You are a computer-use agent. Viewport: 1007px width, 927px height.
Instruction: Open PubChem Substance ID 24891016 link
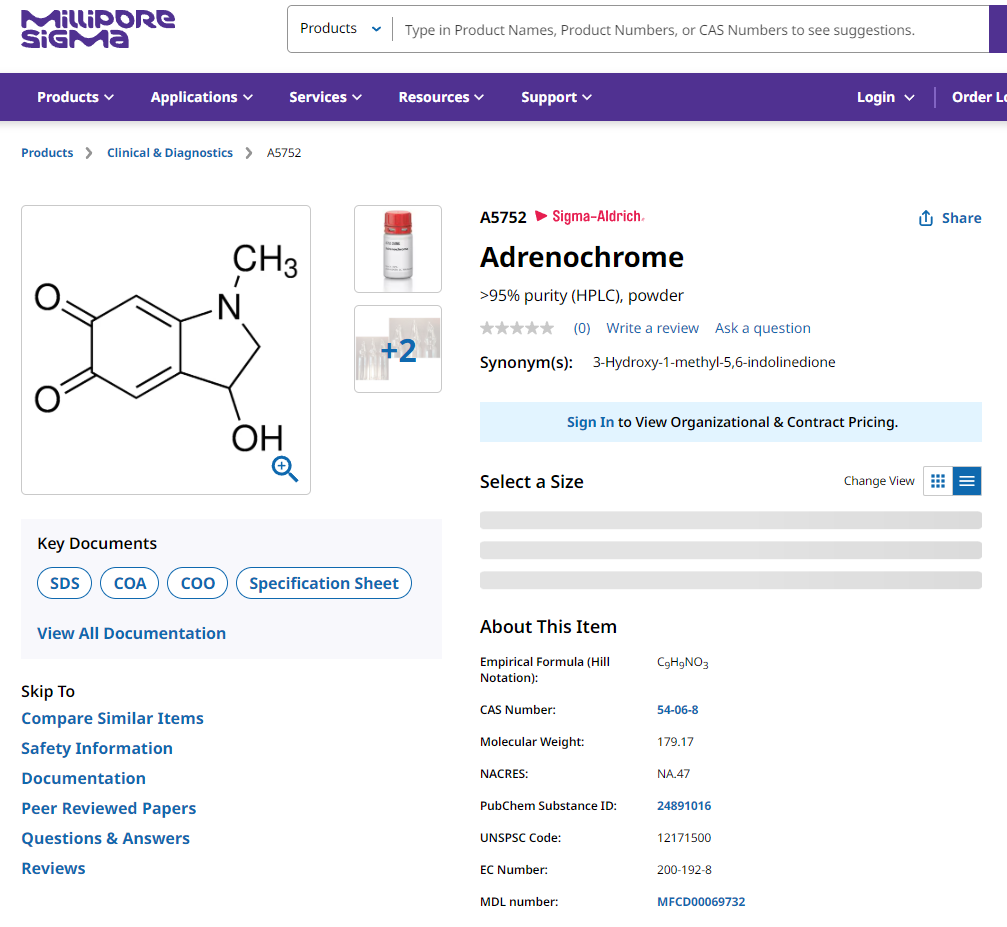[x=684, y=806]
